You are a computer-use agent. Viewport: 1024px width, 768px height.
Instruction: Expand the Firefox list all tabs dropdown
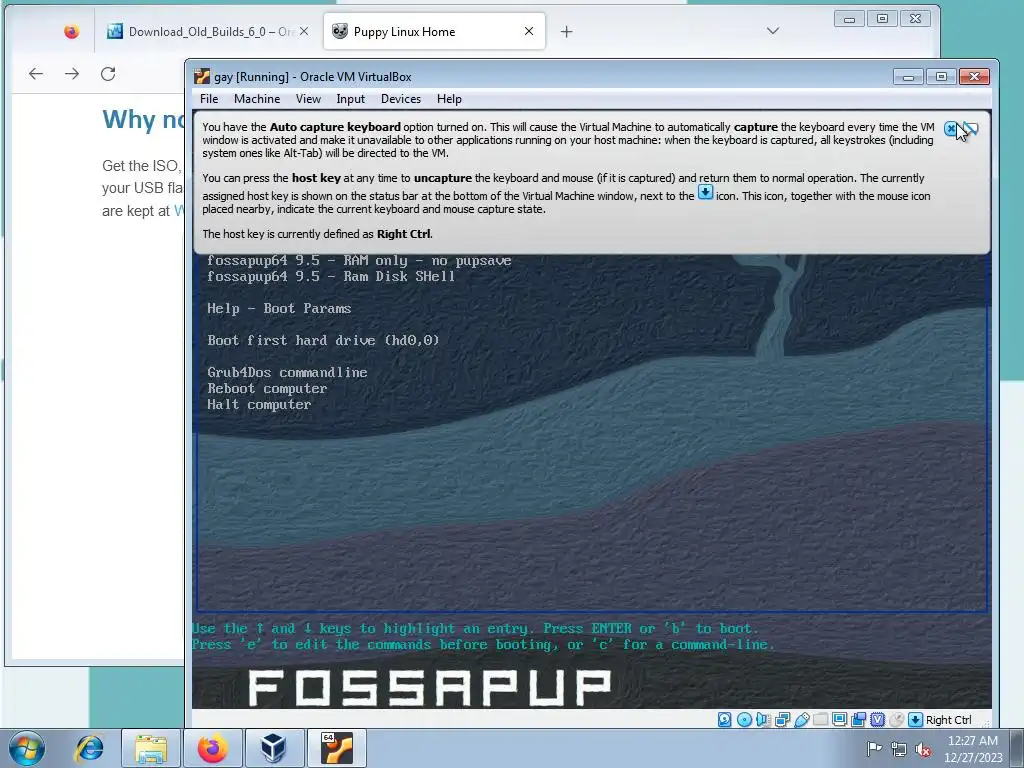[x=773, y=31]
